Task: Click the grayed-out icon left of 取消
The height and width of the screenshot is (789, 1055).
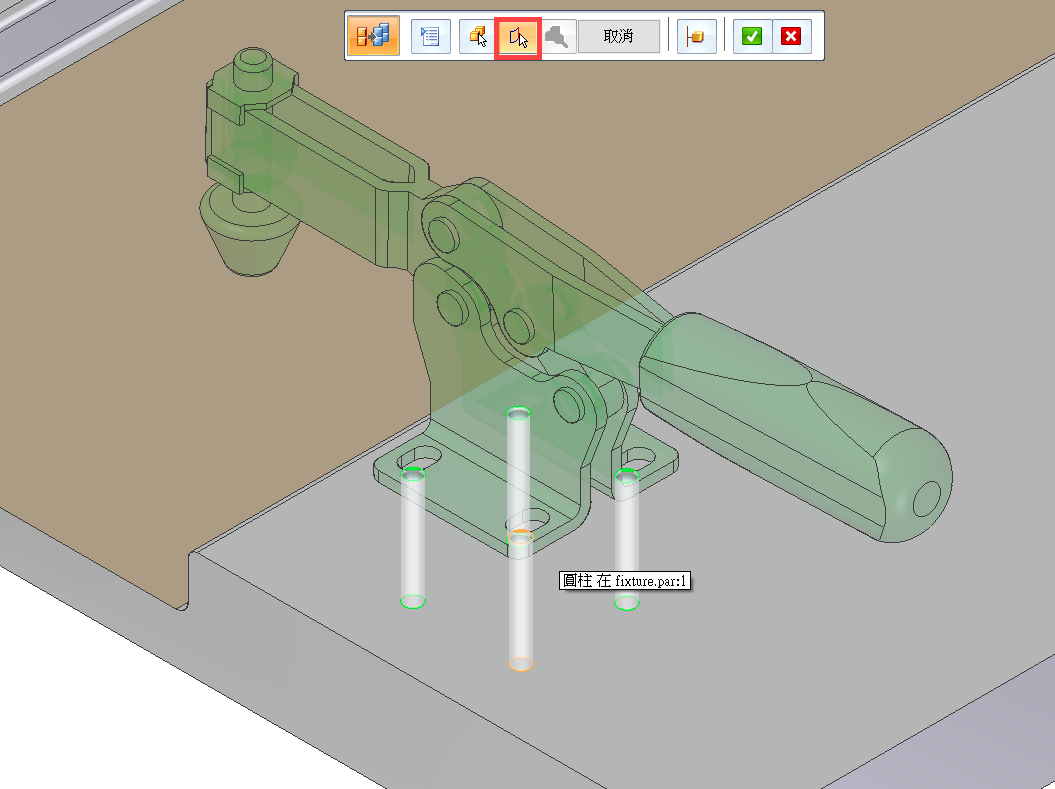Action: click(558, 36)
